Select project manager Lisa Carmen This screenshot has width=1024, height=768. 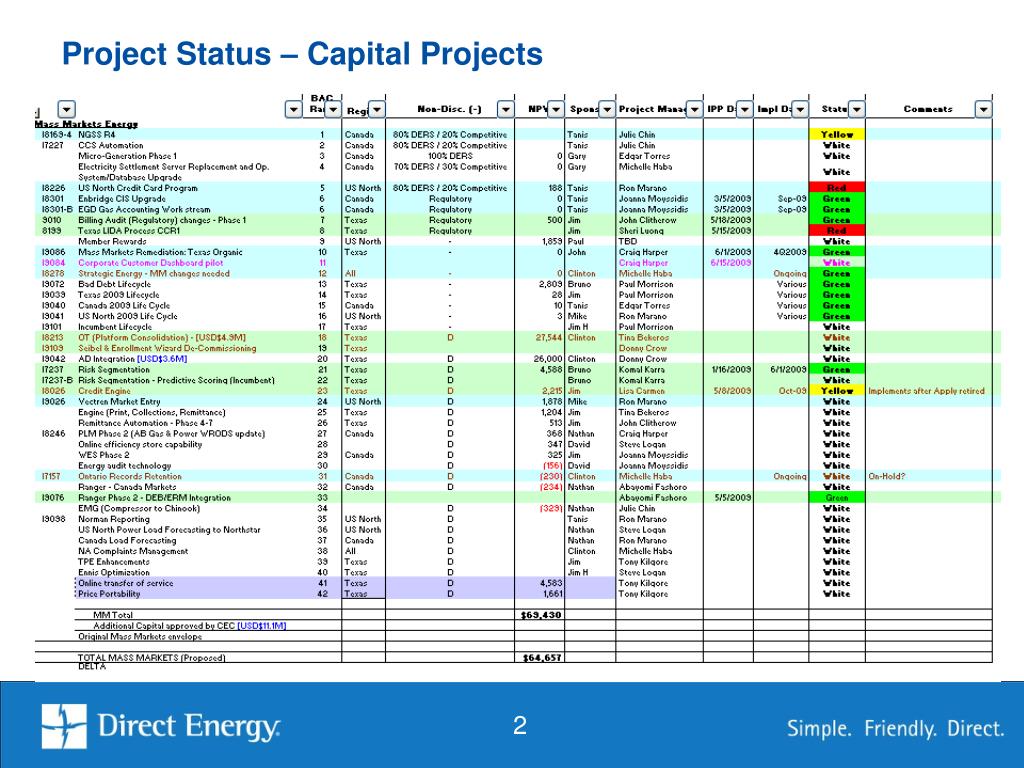tap(642, 391)
